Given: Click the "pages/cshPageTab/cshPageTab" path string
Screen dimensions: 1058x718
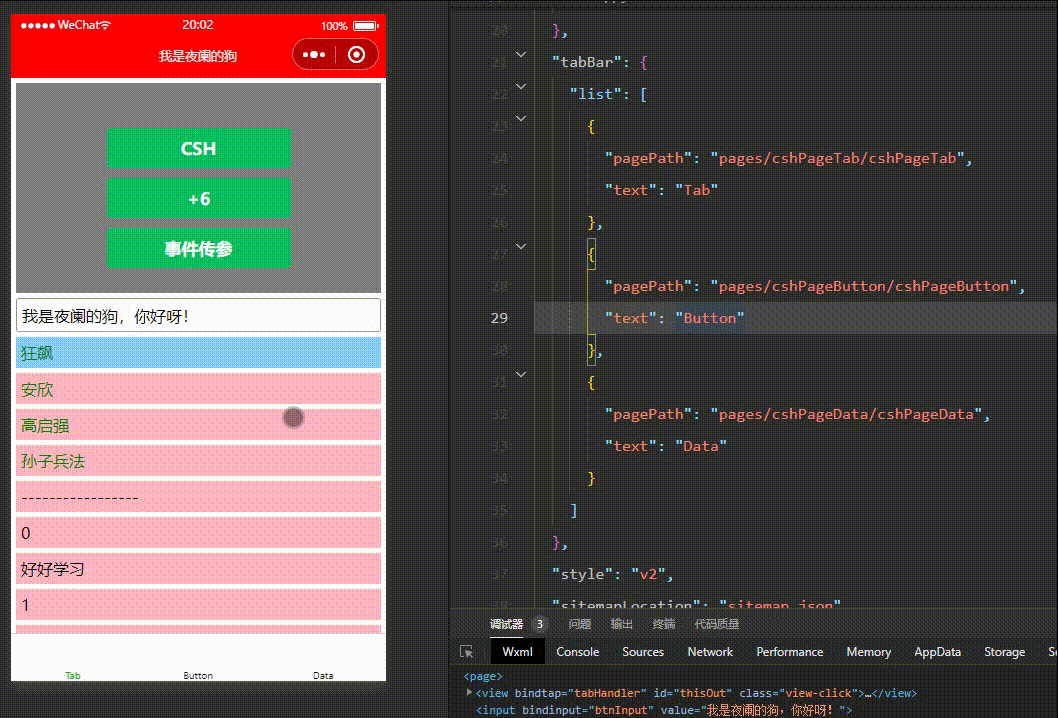Looking at the screenshot, I should point(837,158).
